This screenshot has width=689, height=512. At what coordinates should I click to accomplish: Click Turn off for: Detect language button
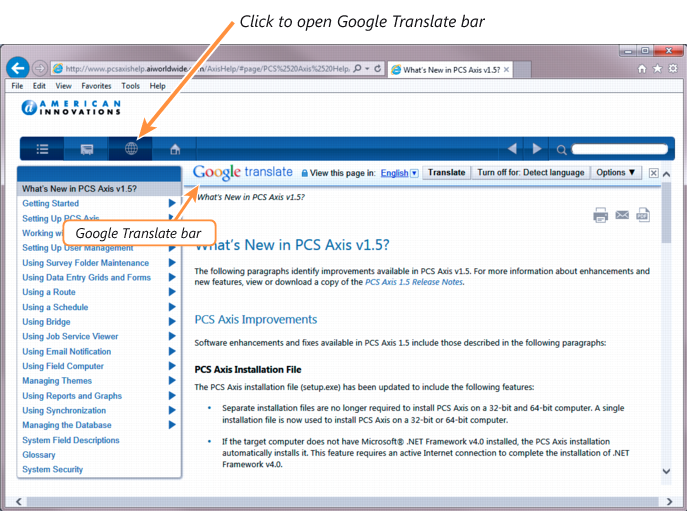click(x=530, y=173)
